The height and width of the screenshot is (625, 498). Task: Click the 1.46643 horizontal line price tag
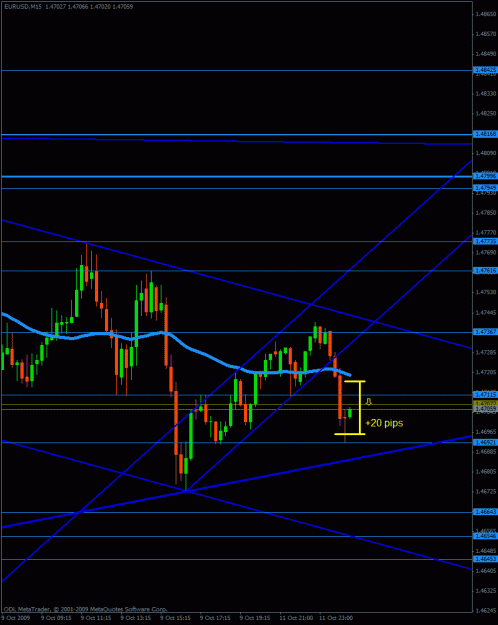485,512
